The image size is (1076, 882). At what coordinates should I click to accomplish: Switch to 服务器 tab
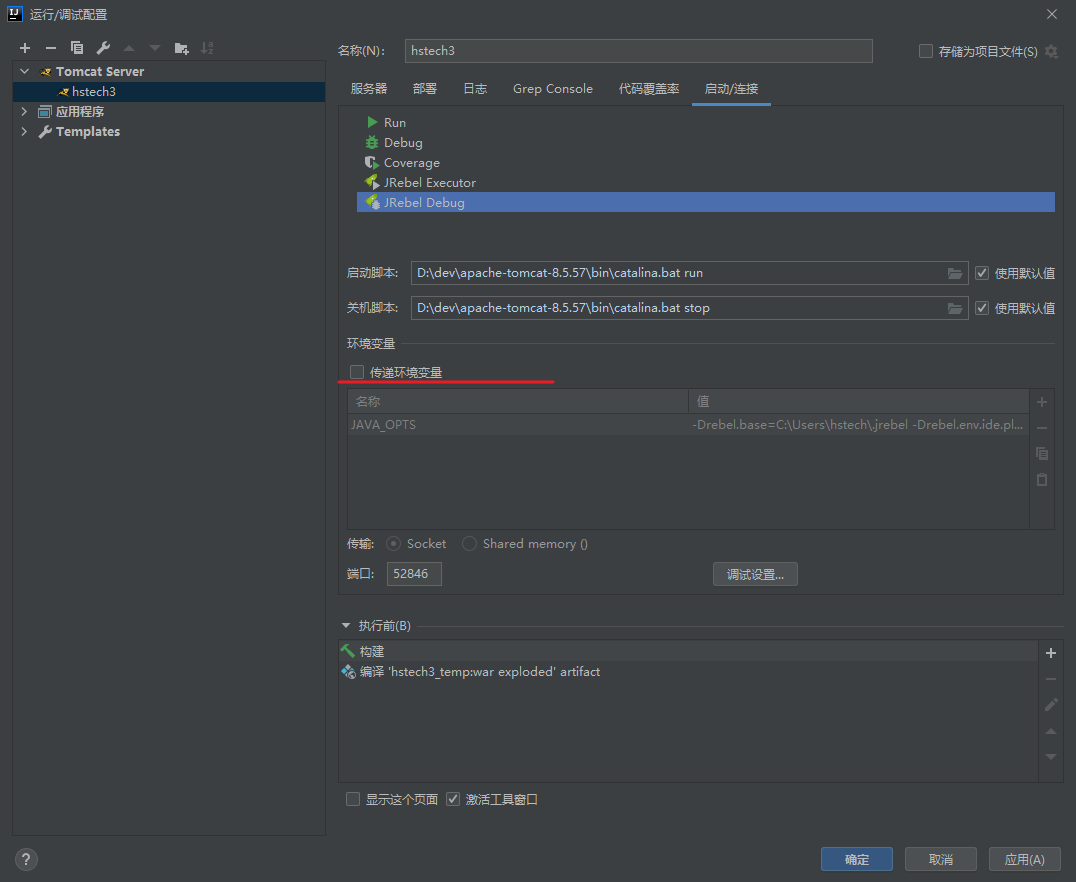tap(369, 89)
